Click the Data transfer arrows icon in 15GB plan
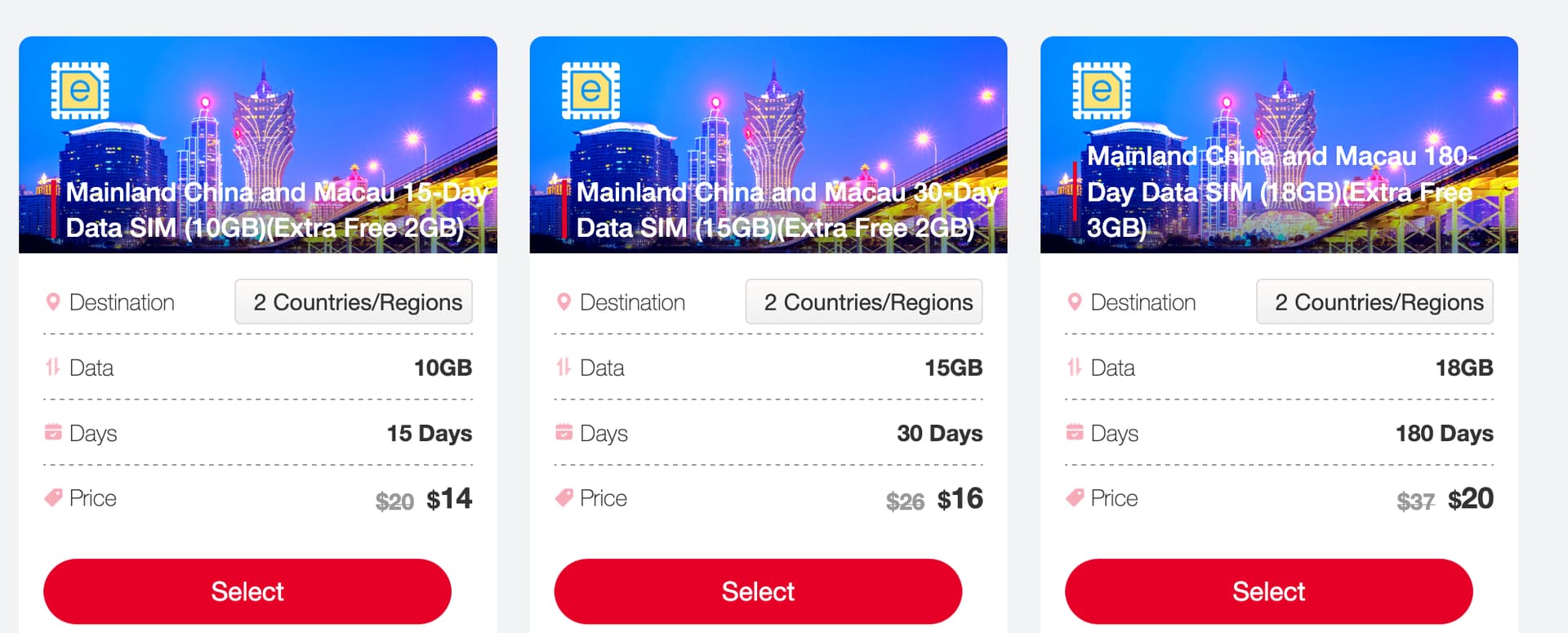The width and height of the screenshot is (1568, 633). point(563,368)
